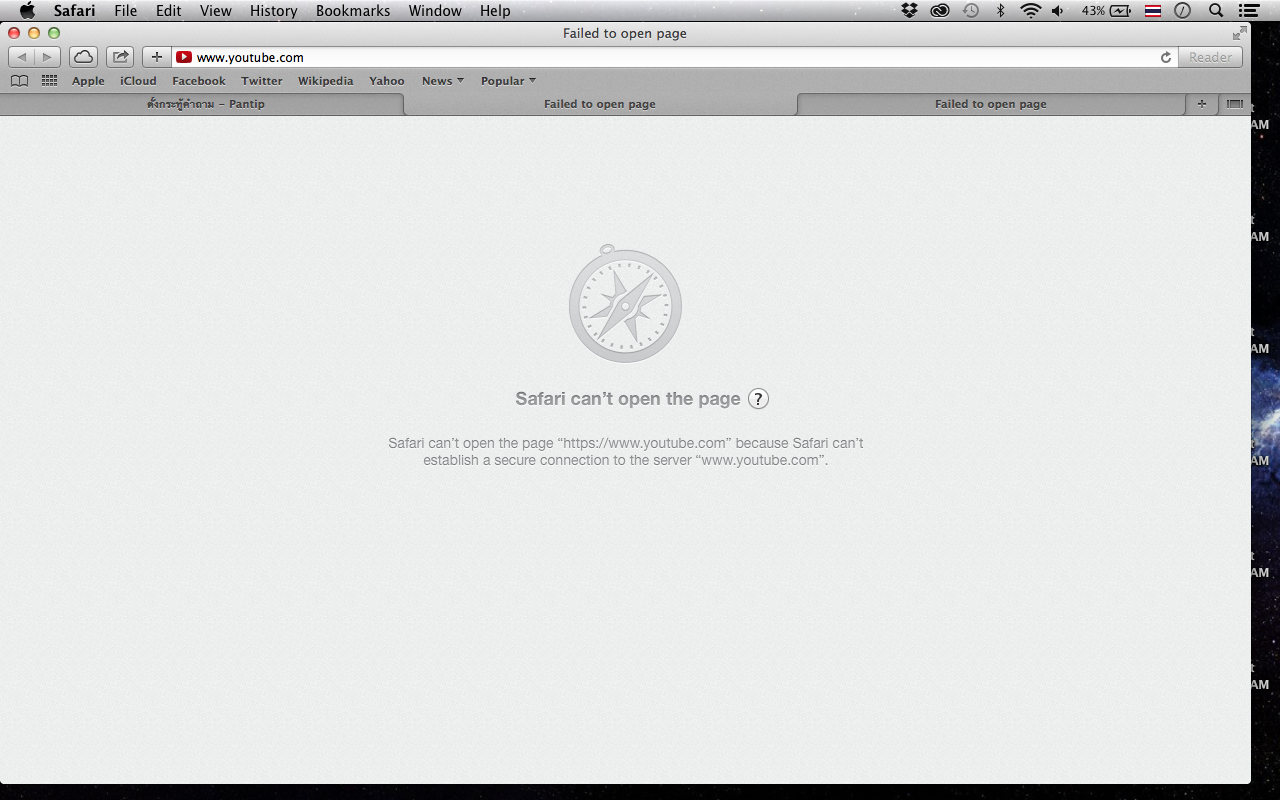Select the last Failed to open page tab
Image resolution: width=1280 pixels, height=800 pixels.
pos(991,104)
